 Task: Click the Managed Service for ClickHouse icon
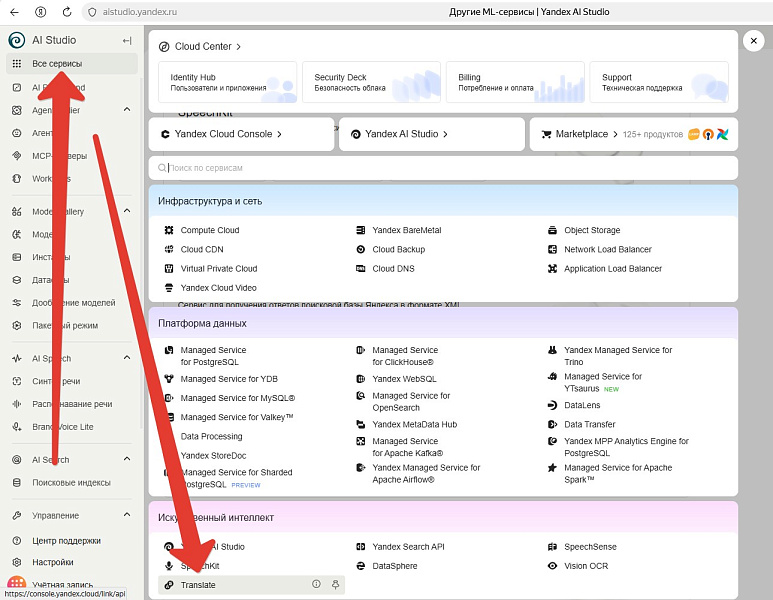(361, 350)
